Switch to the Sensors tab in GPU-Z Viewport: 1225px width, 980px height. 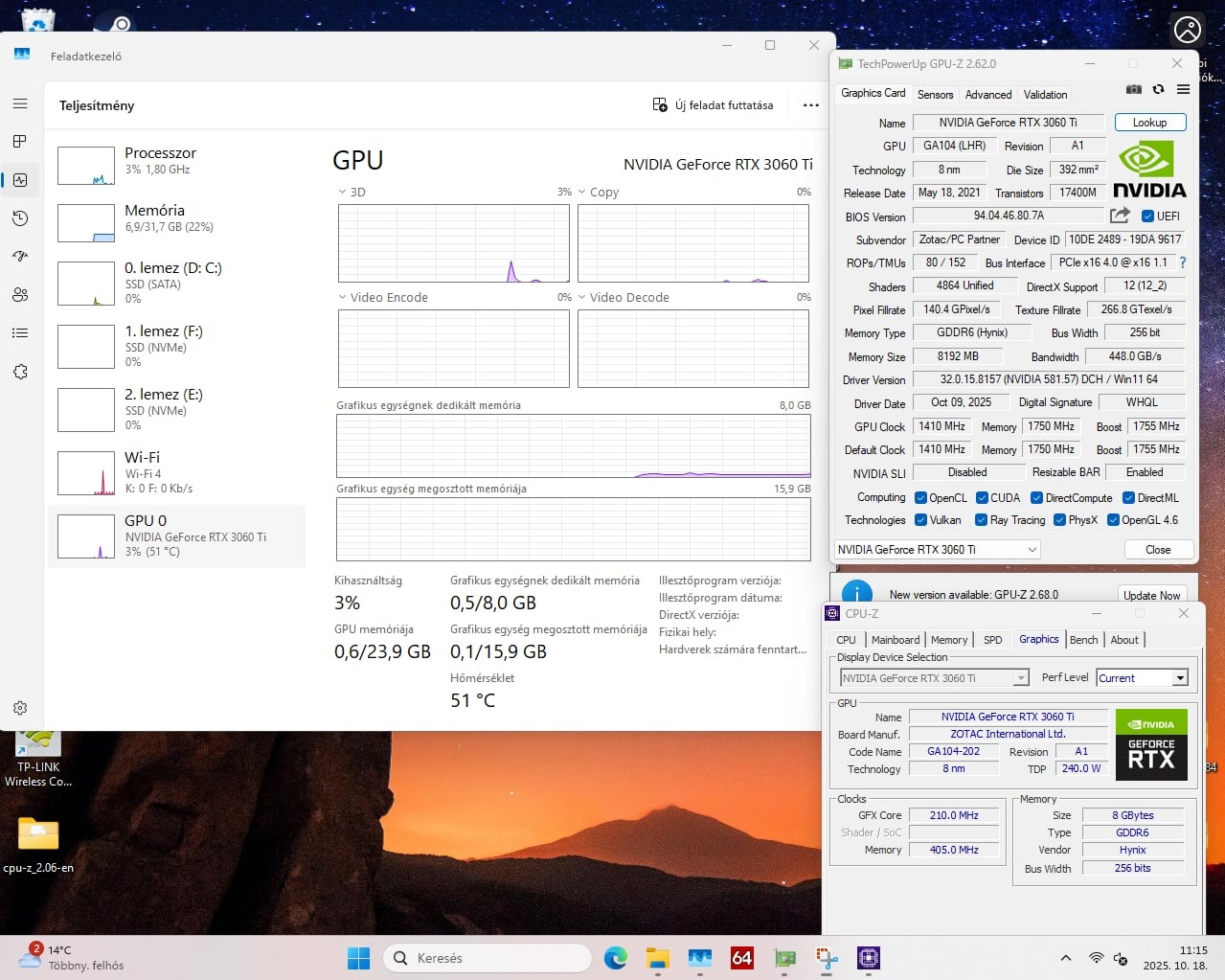click(935, 95)
